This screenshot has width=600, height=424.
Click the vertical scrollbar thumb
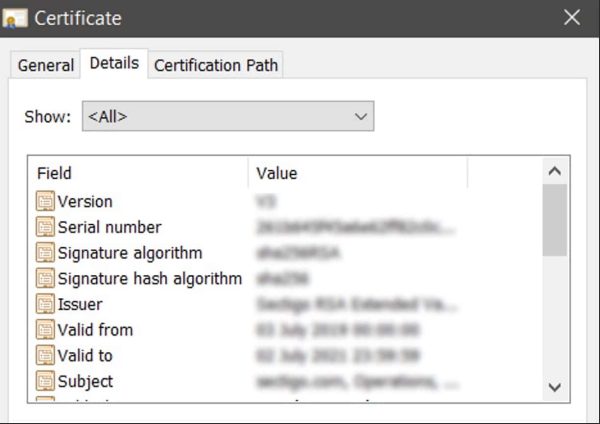[554, 220]
